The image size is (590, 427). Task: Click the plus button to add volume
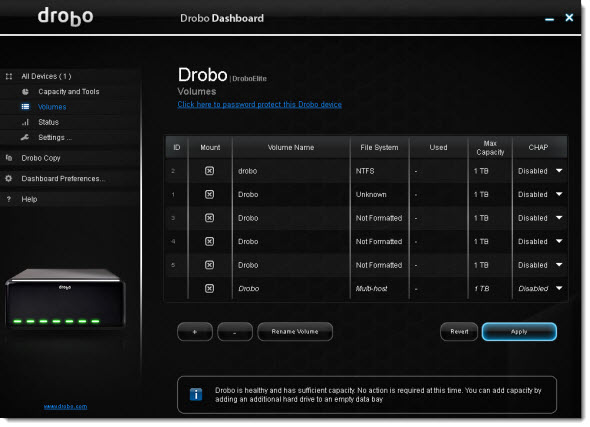(195, 332)
